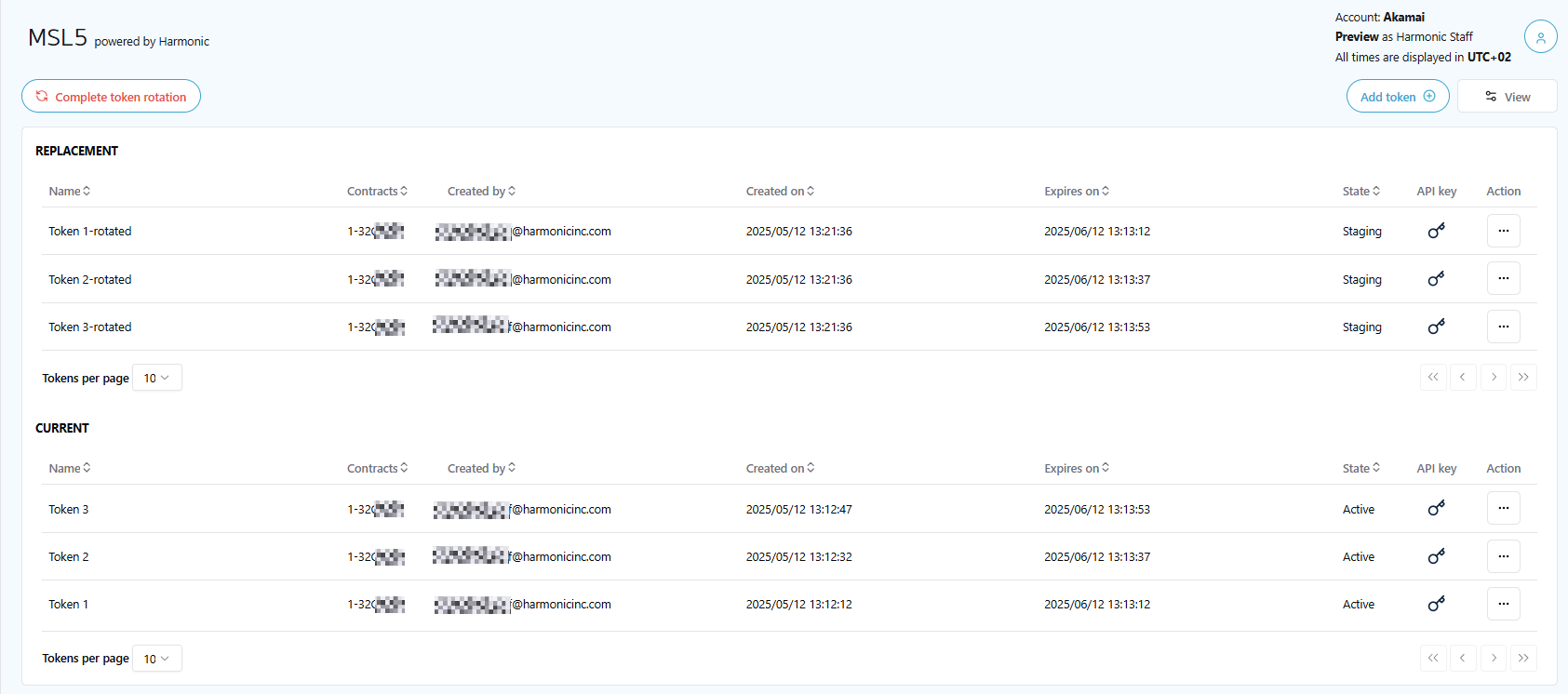
Task: Open action menu for current Token 1
Action: (x=1503, y=604)
